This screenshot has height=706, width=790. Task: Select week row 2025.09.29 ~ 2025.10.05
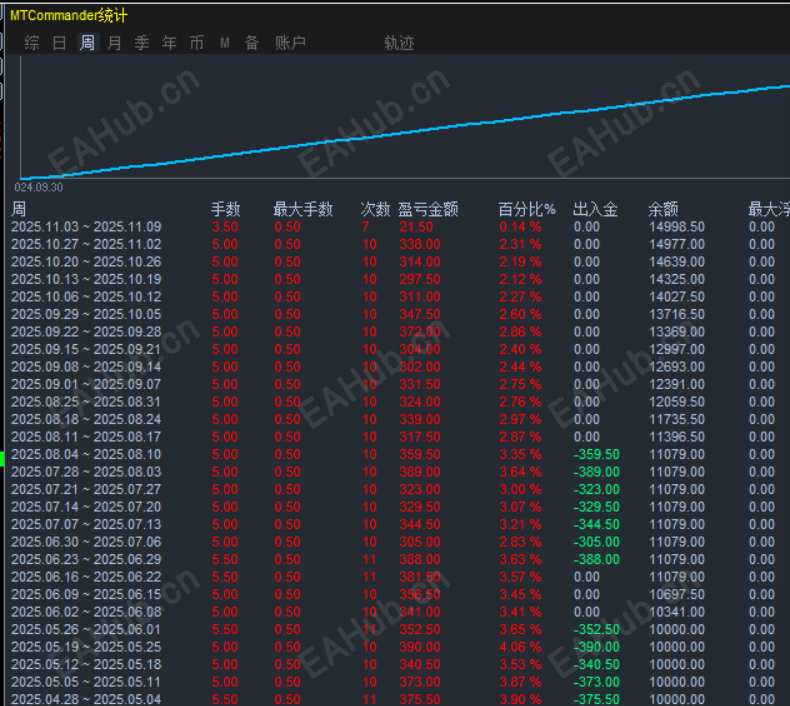[x=398, y=314]
